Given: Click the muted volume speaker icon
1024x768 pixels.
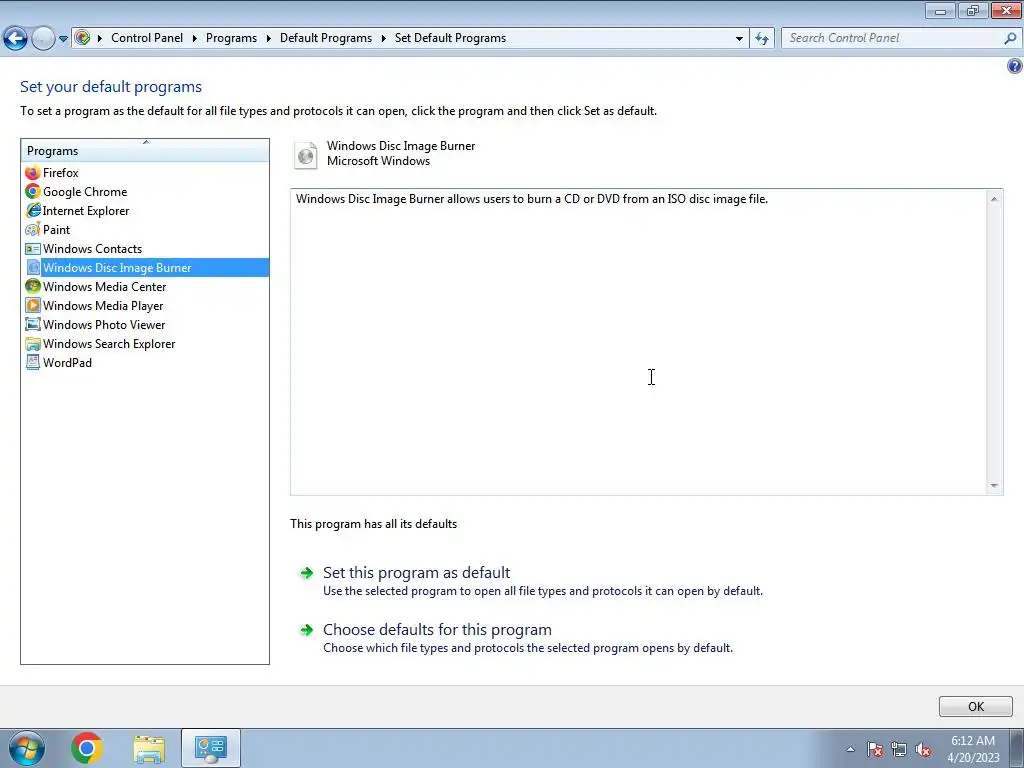Looking at the screenshot, I should 923,750.
